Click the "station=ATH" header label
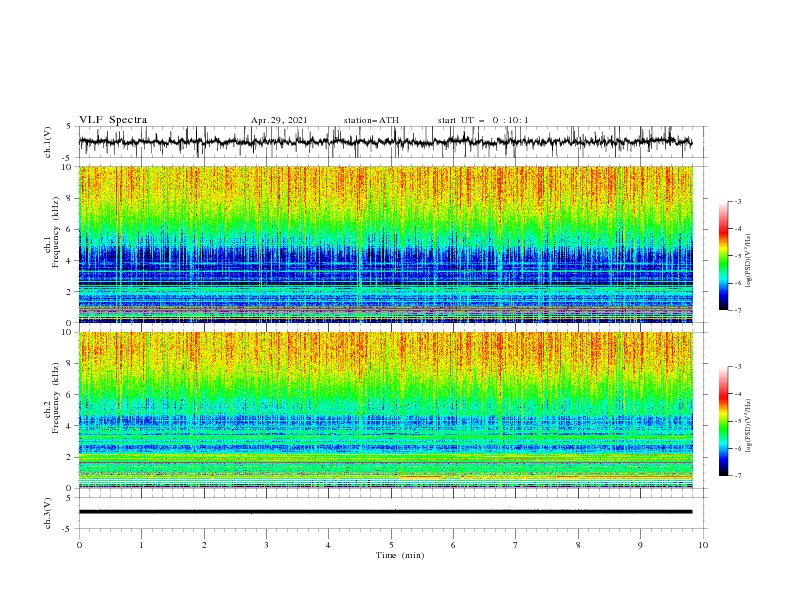Screen dimensions: 792x612 point(371,120)
